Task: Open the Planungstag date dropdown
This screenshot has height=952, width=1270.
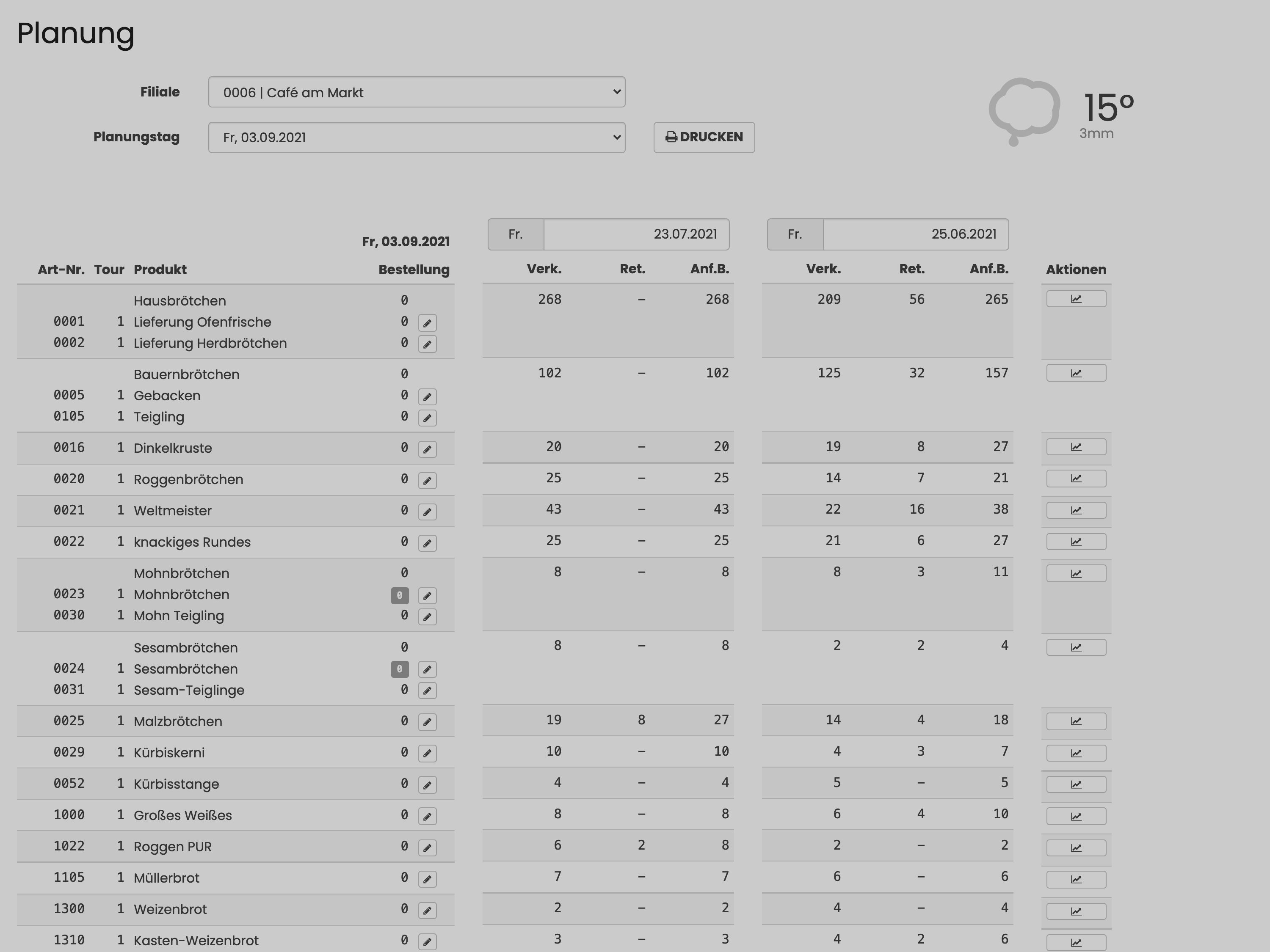Action: tap(416, 138)
